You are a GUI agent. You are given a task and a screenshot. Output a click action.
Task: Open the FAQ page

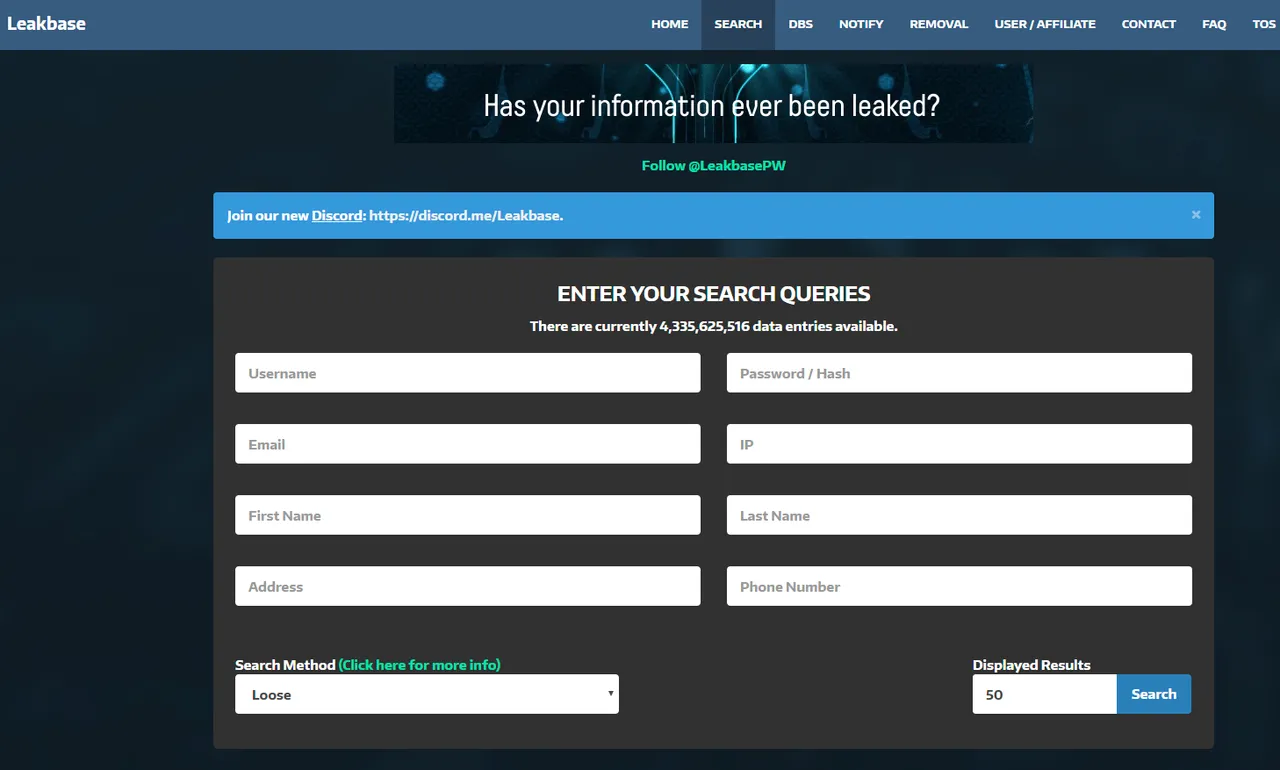[1214, 24]
